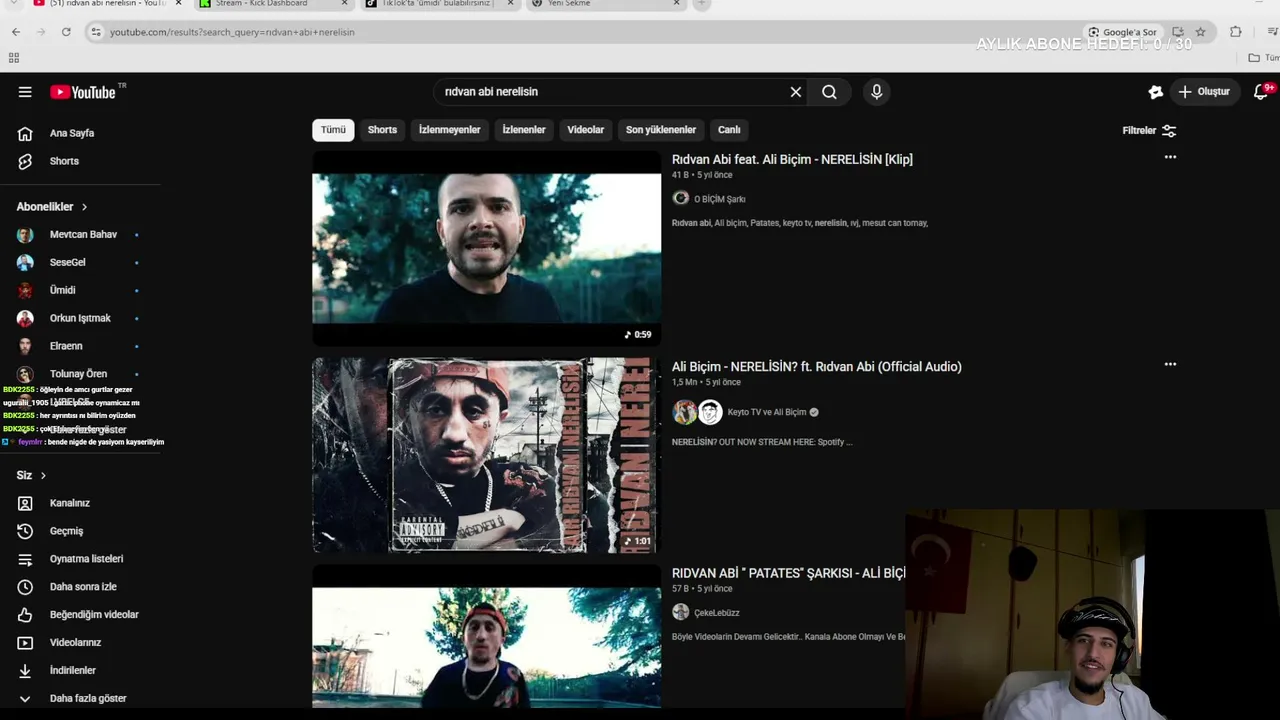Expand the Abonelikler section

point(52,207)
